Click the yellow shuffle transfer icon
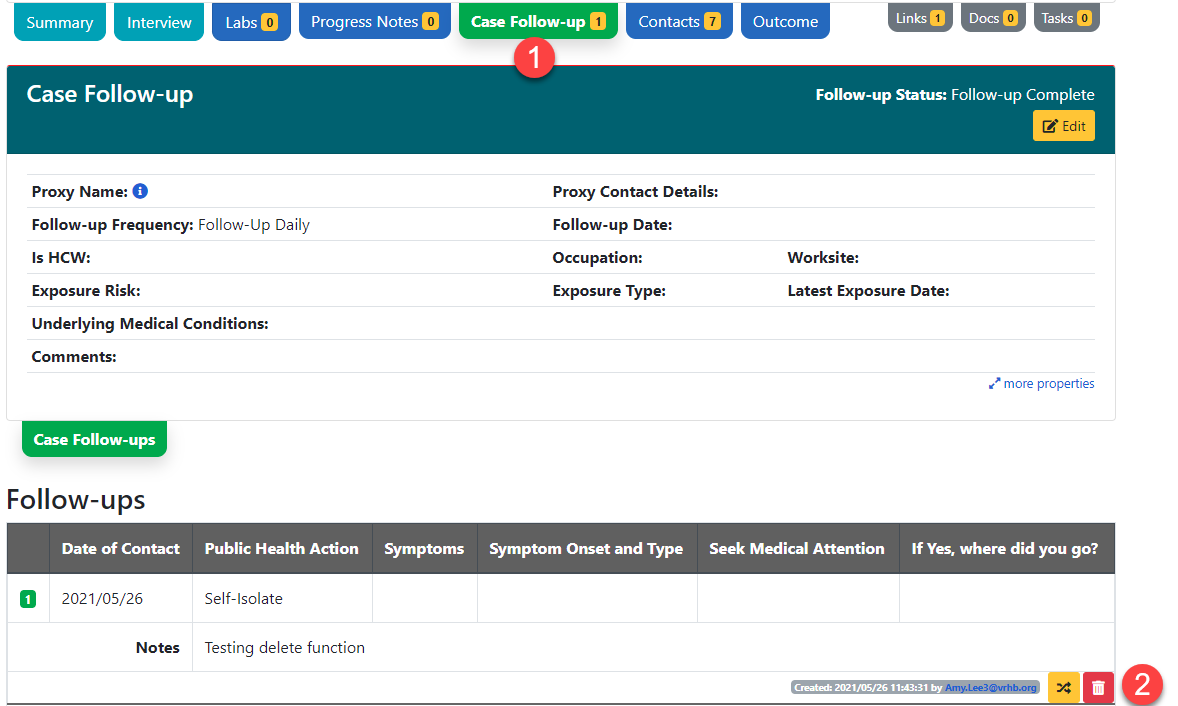 coord(1064,688)
